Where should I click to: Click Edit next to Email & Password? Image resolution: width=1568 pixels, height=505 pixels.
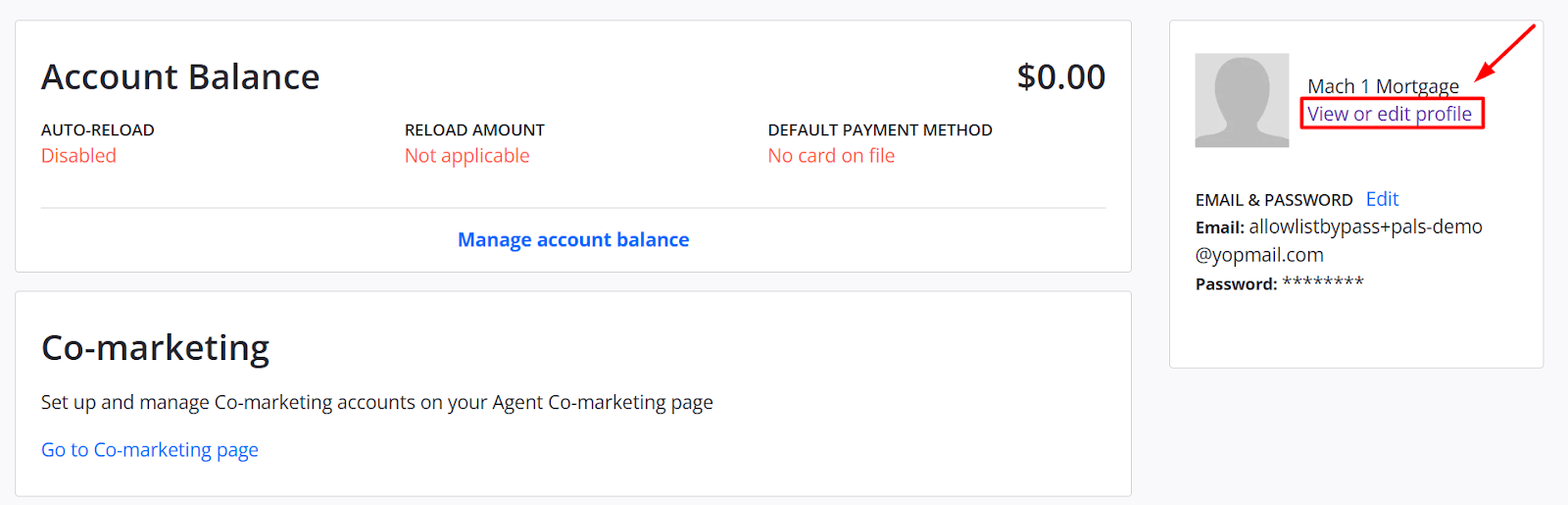pyautogui.click(x=1382, y=199)
